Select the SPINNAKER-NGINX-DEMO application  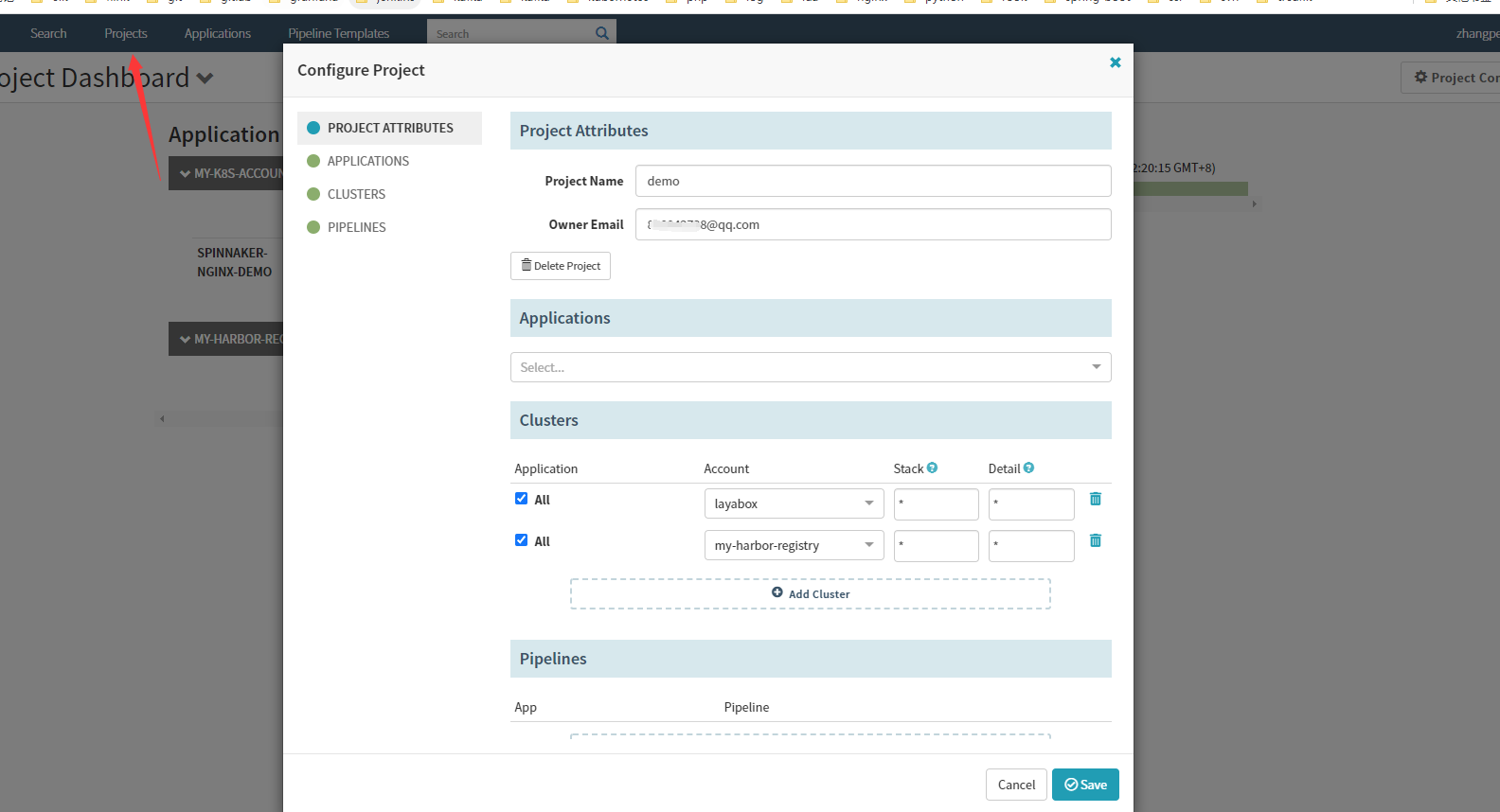point(234,262)
